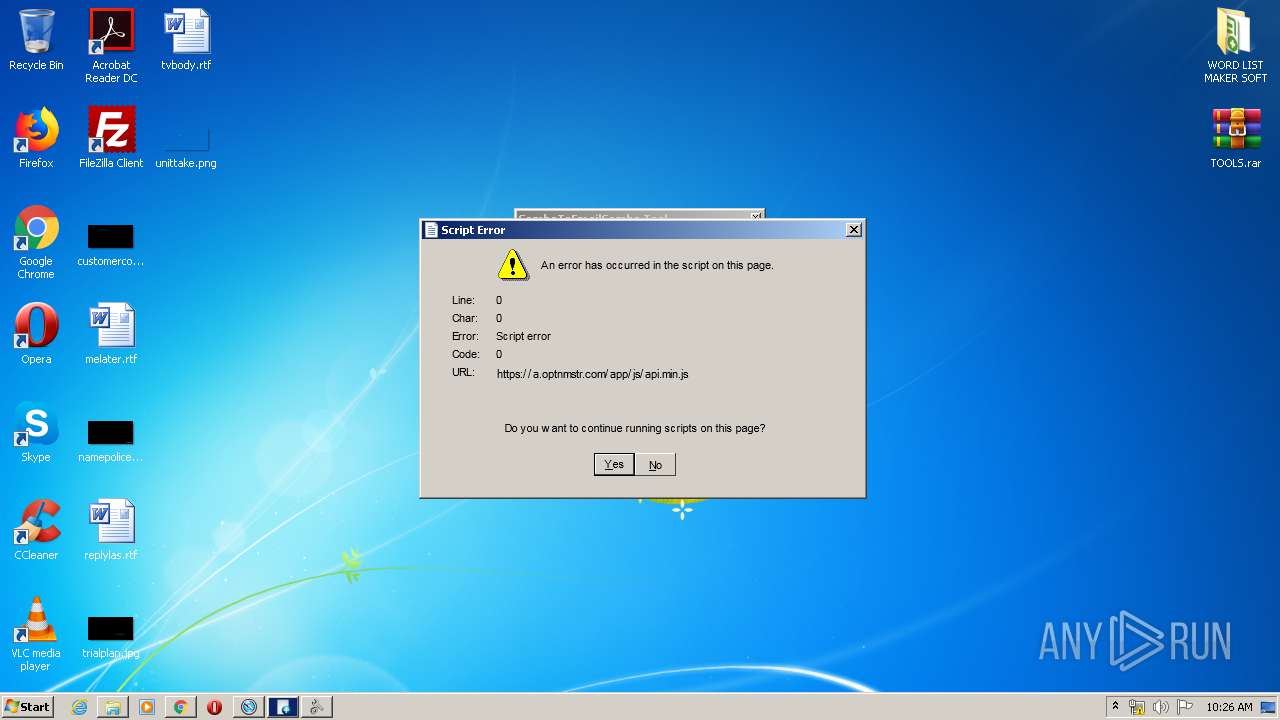Screen dimensions: 1280x720
Task: Open Windows Explorer from taskbar
Action: (x=113, y=707)
